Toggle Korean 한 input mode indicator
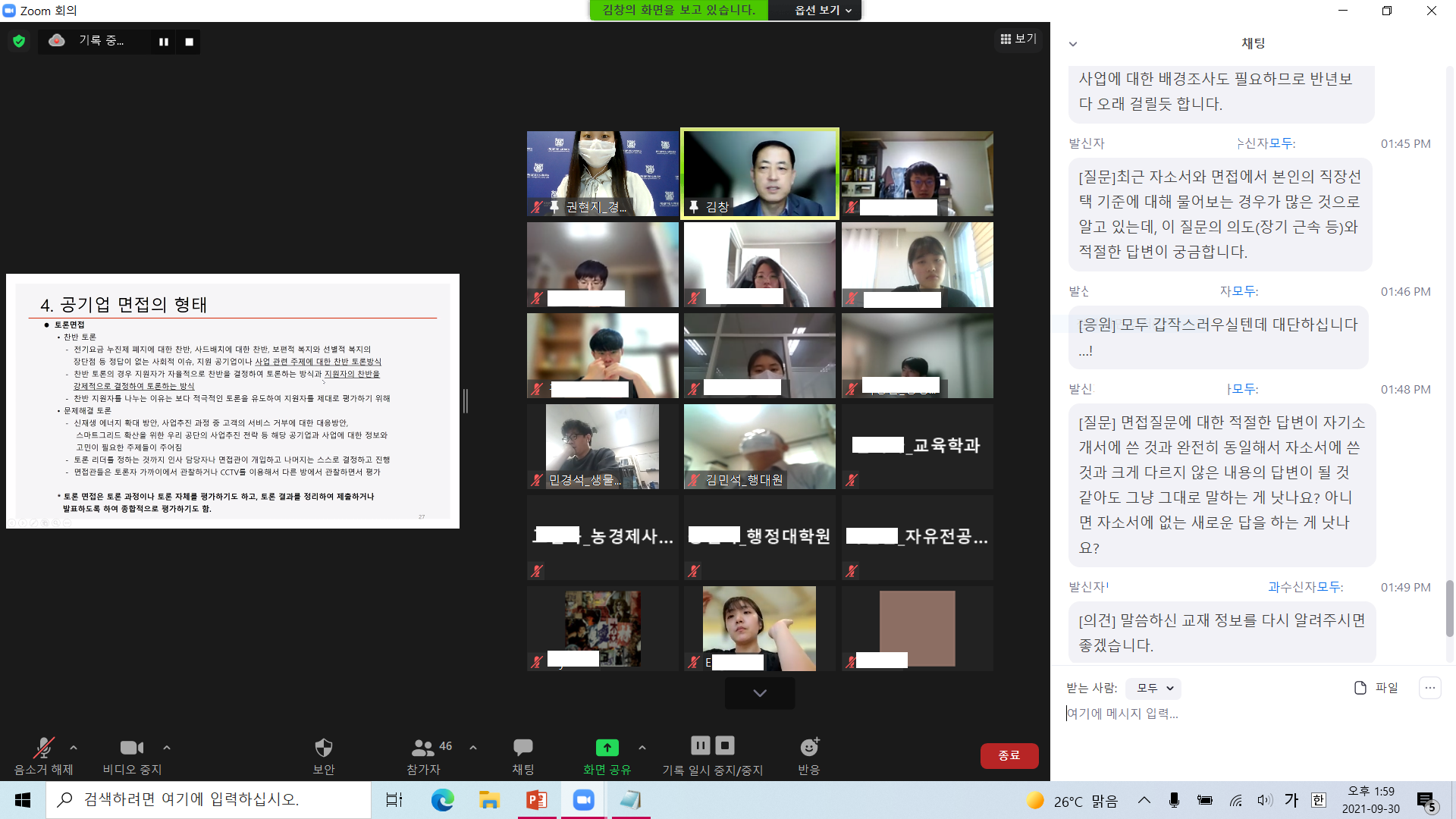Viewport: 1456px width, 819px height. (1319, 800)
